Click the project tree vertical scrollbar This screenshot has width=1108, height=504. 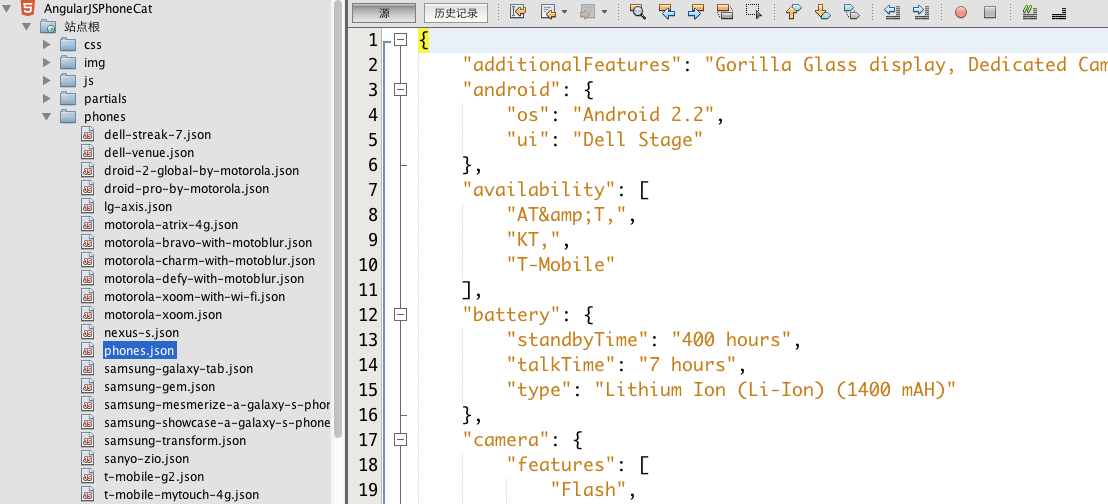[x=337, y=219]
